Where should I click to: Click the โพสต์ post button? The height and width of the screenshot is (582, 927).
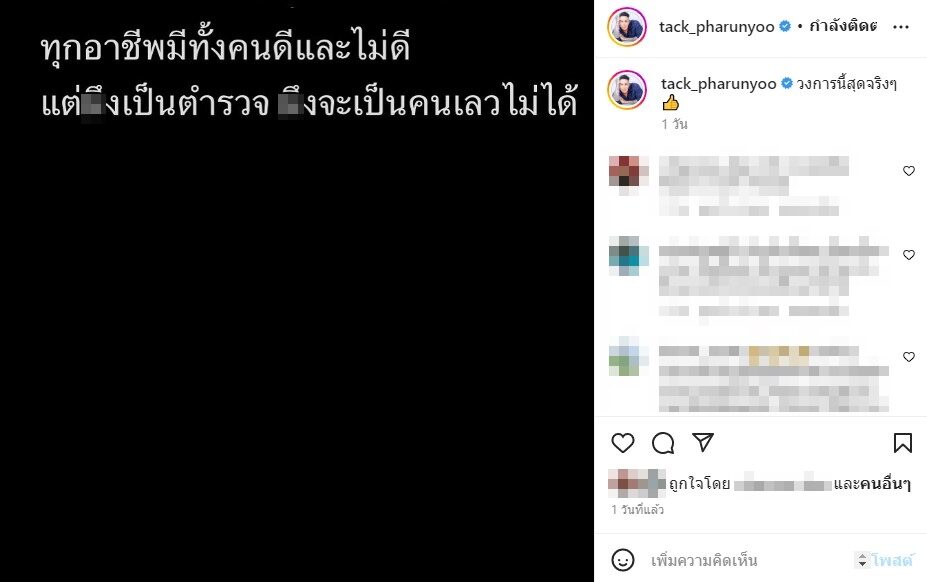892,560
